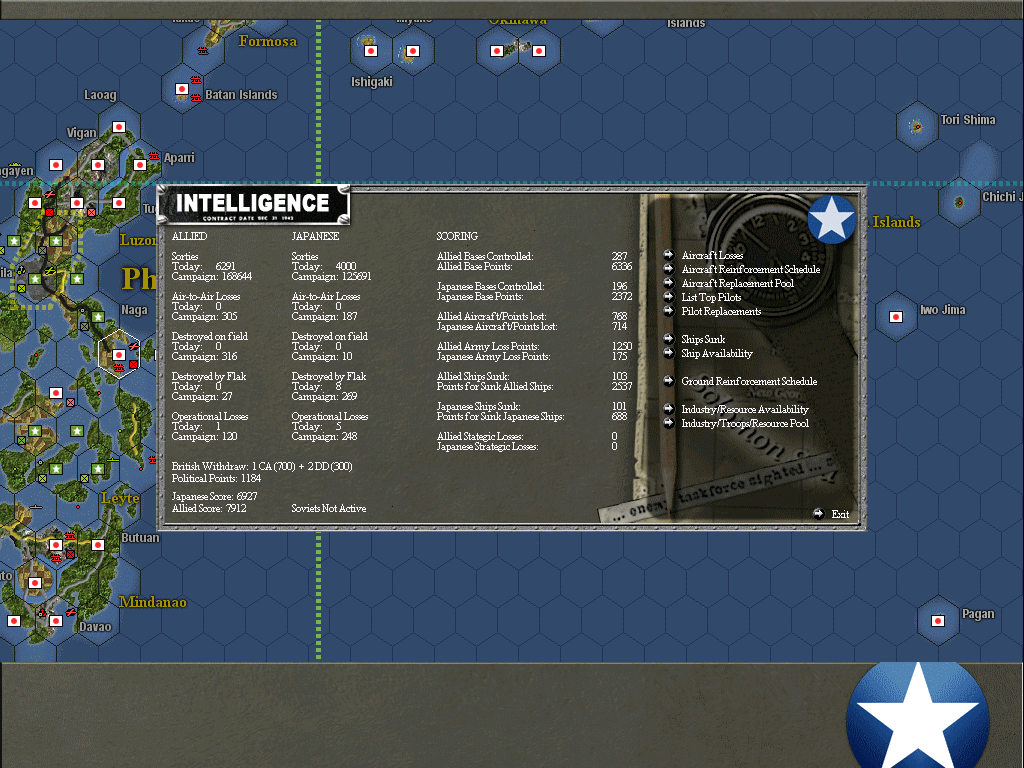Select the highlighted hex near Naga

[x=119, y=355]
